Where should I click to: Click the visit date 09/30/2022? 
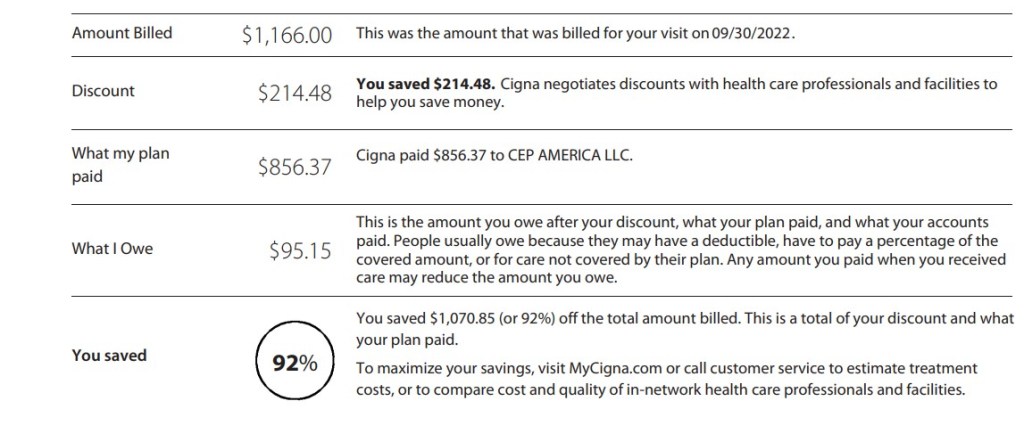pos(750,33)
